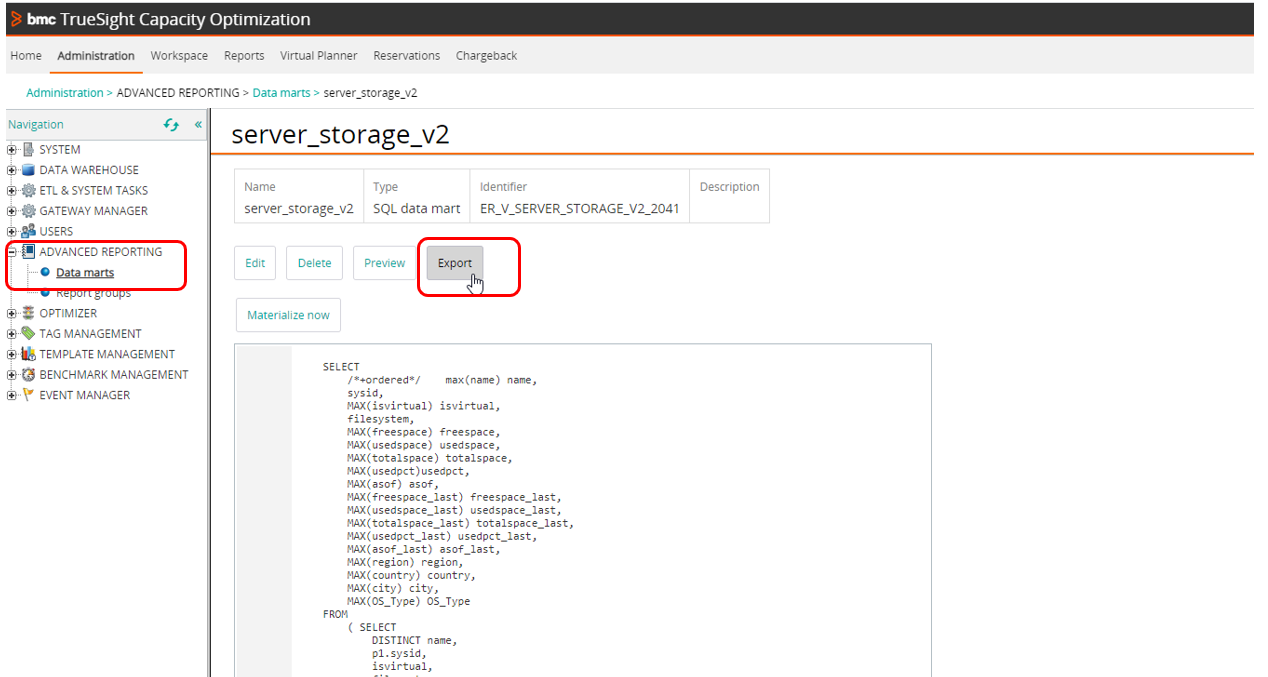Refresh the Navigation tree with the arrows icon
1268x677 pixels.
coord(171,125)
